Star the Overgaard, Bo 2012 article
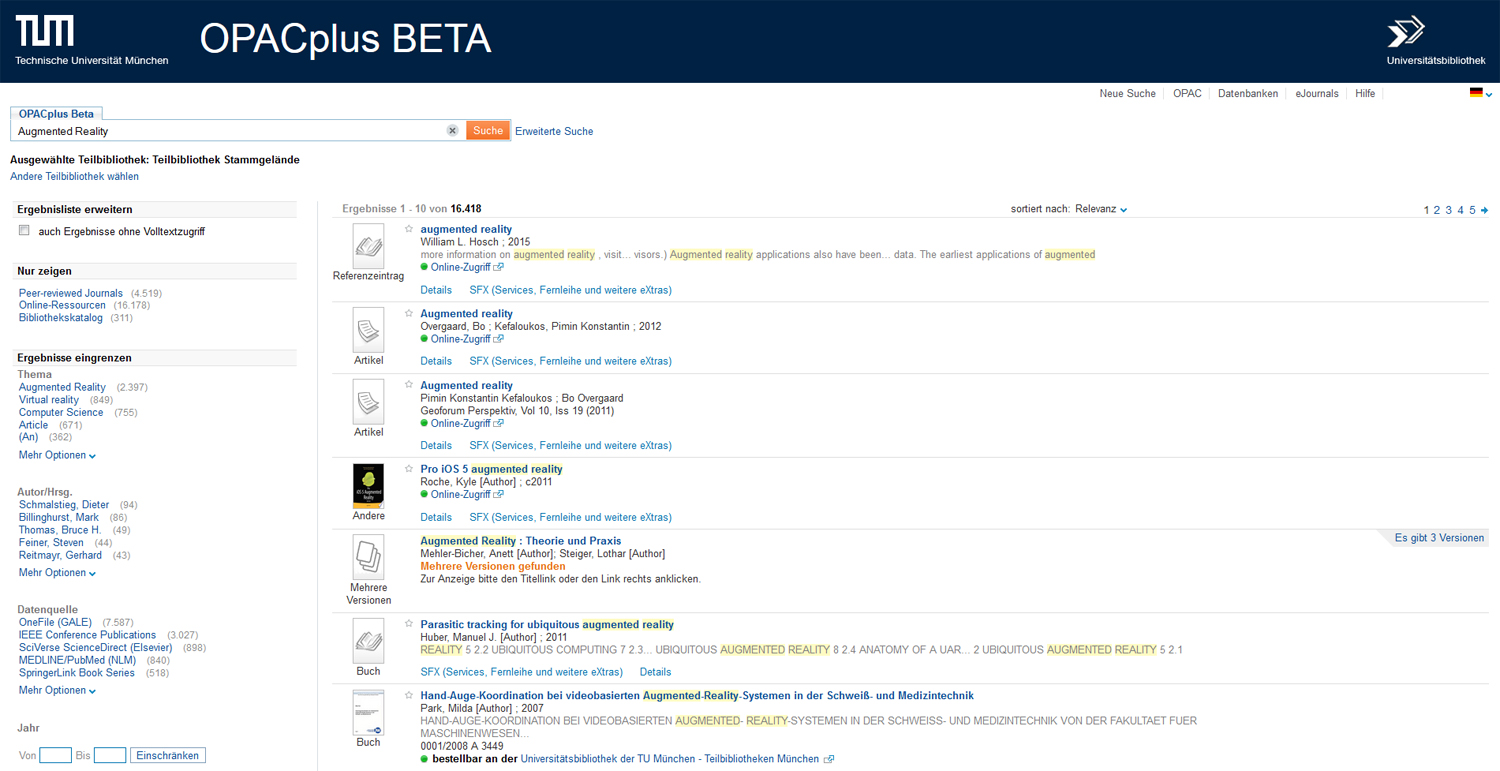Viewport: 1500px width, 771px height. (x=409, y=313)
